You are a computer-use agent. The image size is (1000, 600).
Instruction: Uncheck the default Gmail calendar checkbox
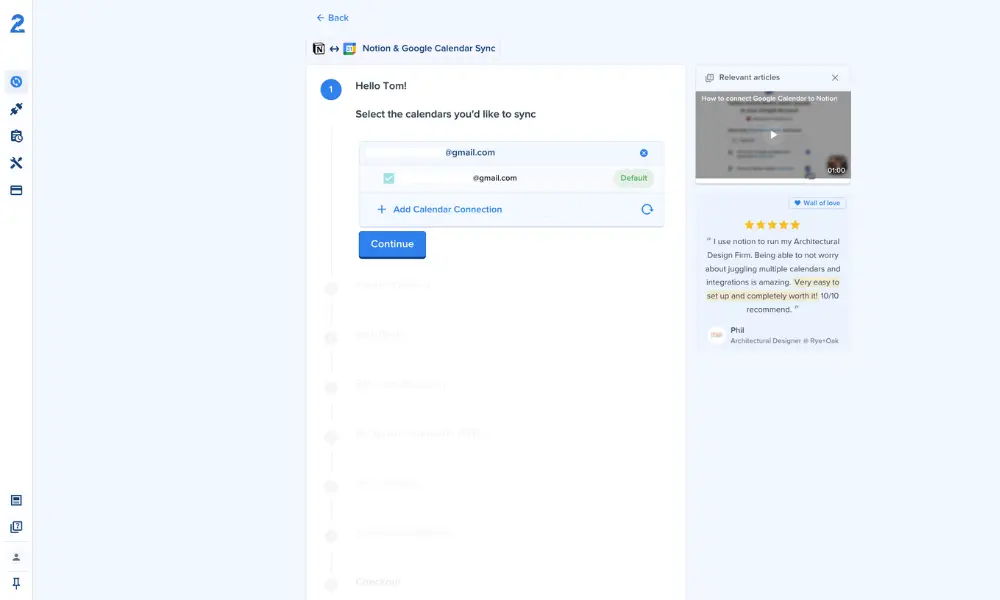pyautogui.click(x=388, y=179)
